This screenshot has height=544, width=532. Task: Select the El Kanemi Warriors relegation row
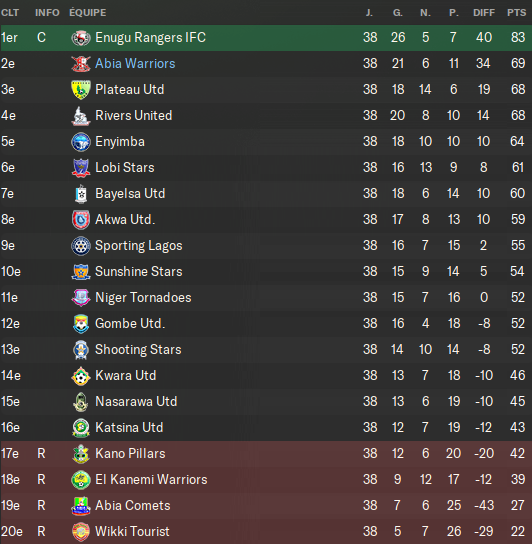(266, 479)
